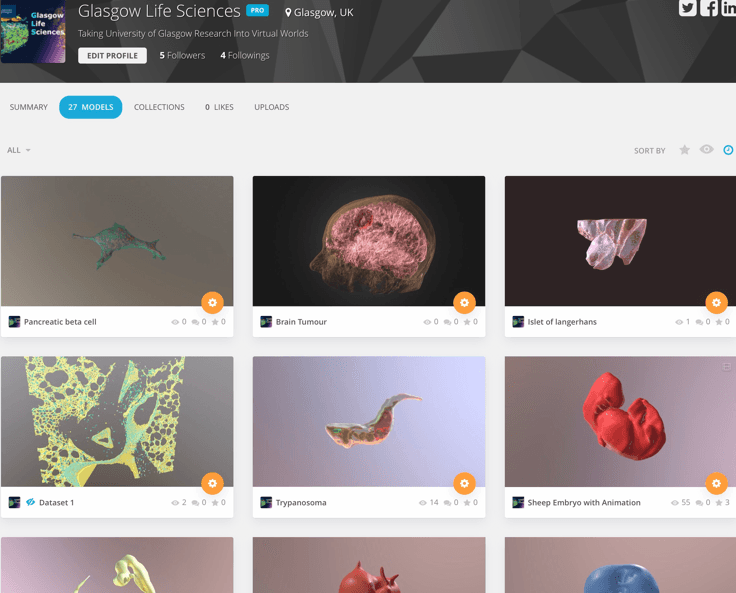This screenshot has height=593, width=736.
Task: Click the Glasgow Life Sciences profile avatar
Action: [33, 31]
